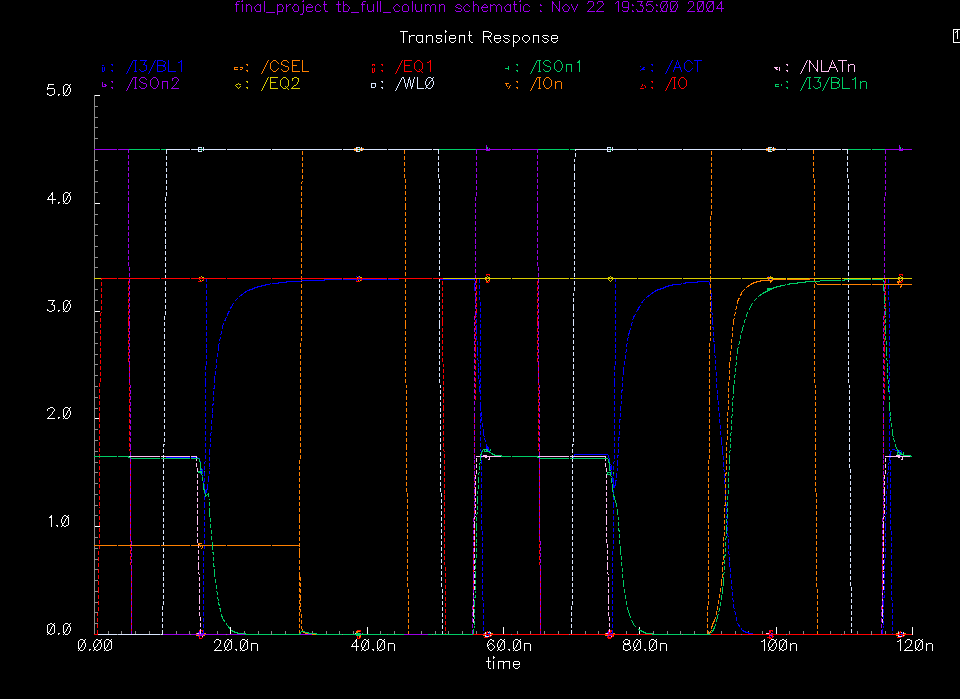
Task: Click the 40.0n x-axis value
Action: 373,646
